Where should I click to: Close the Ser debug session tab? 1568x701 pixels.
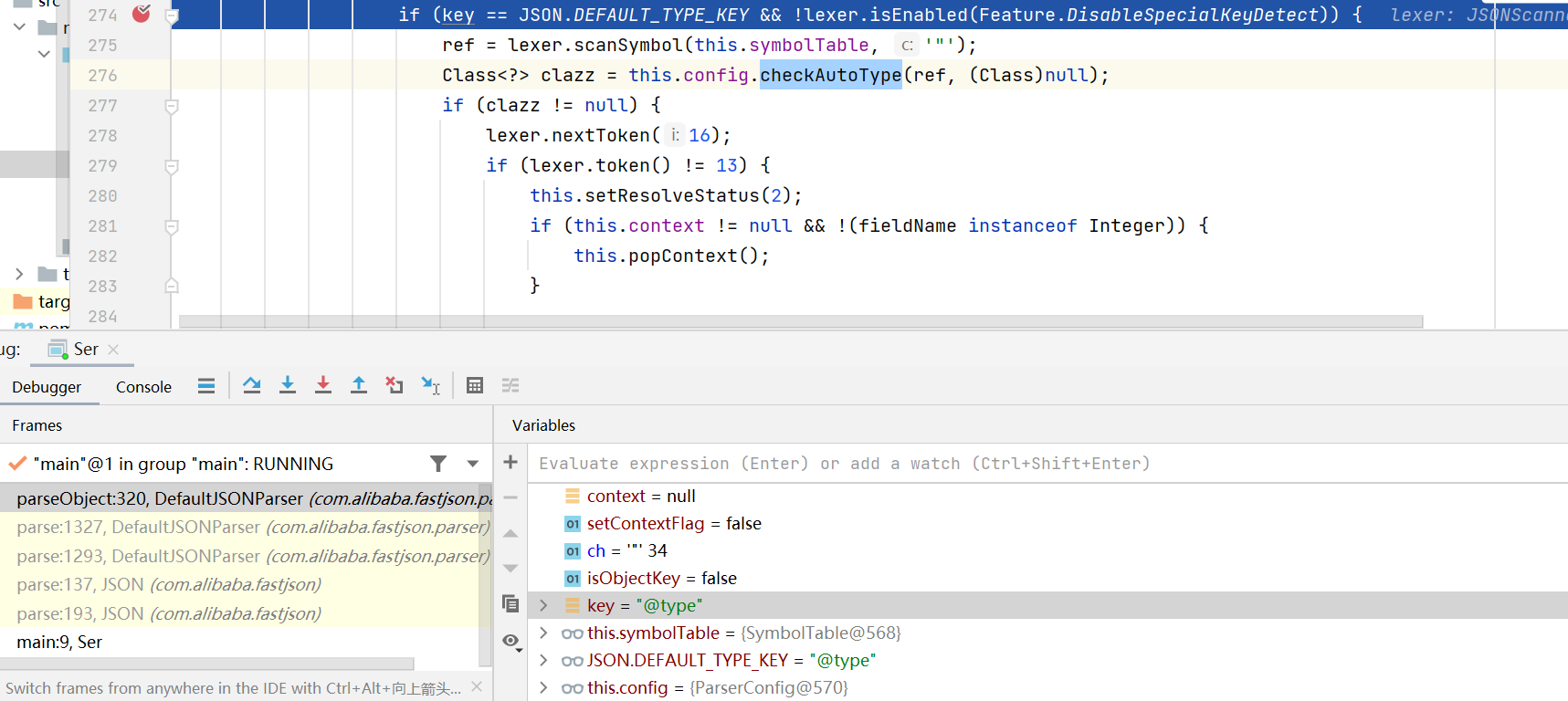pos(113,350)
